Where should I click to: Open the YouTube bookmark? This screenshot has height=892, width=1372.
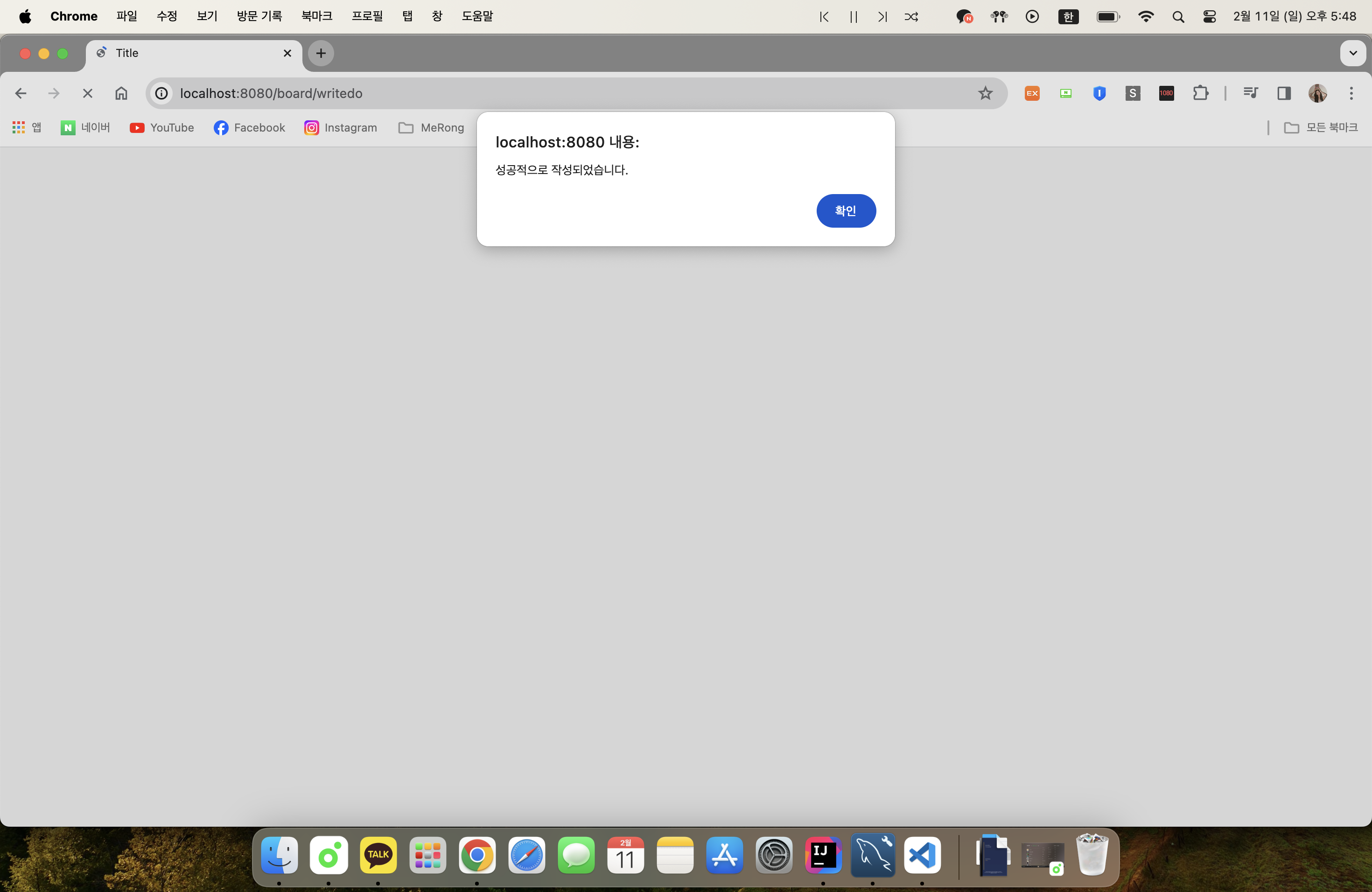click(162, 127)
